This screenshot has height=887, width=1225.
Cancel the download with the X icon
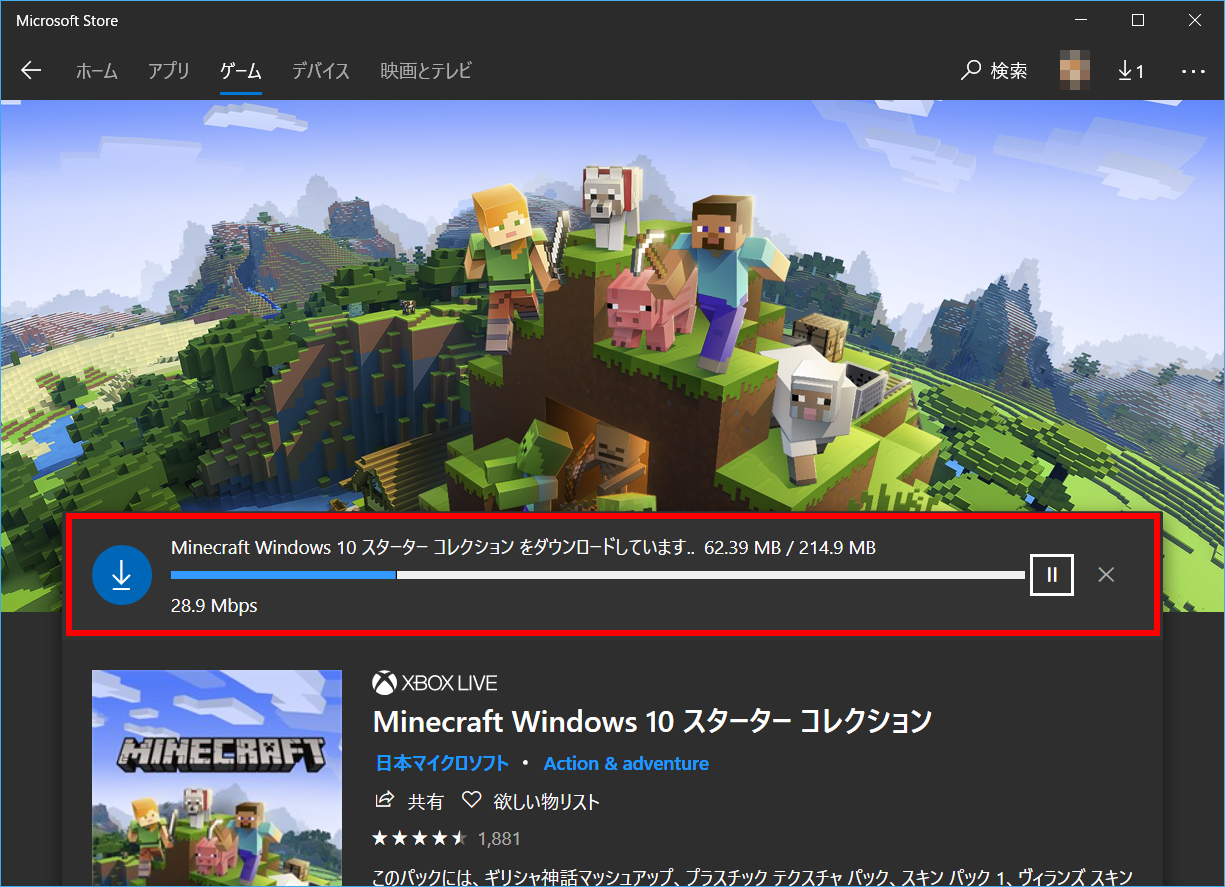click(1106, 574)
